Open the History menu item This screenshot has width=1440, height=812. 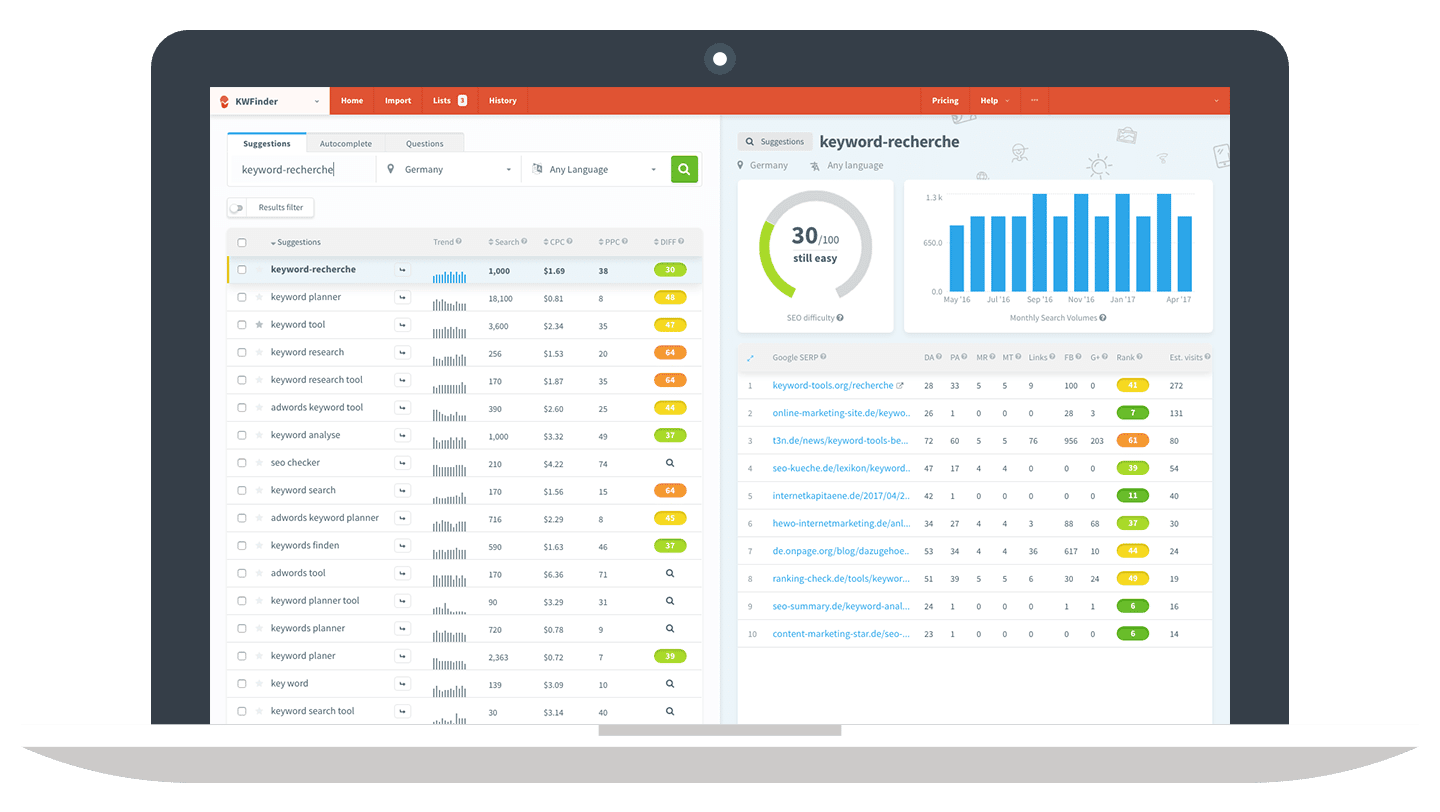pos(503,101)
